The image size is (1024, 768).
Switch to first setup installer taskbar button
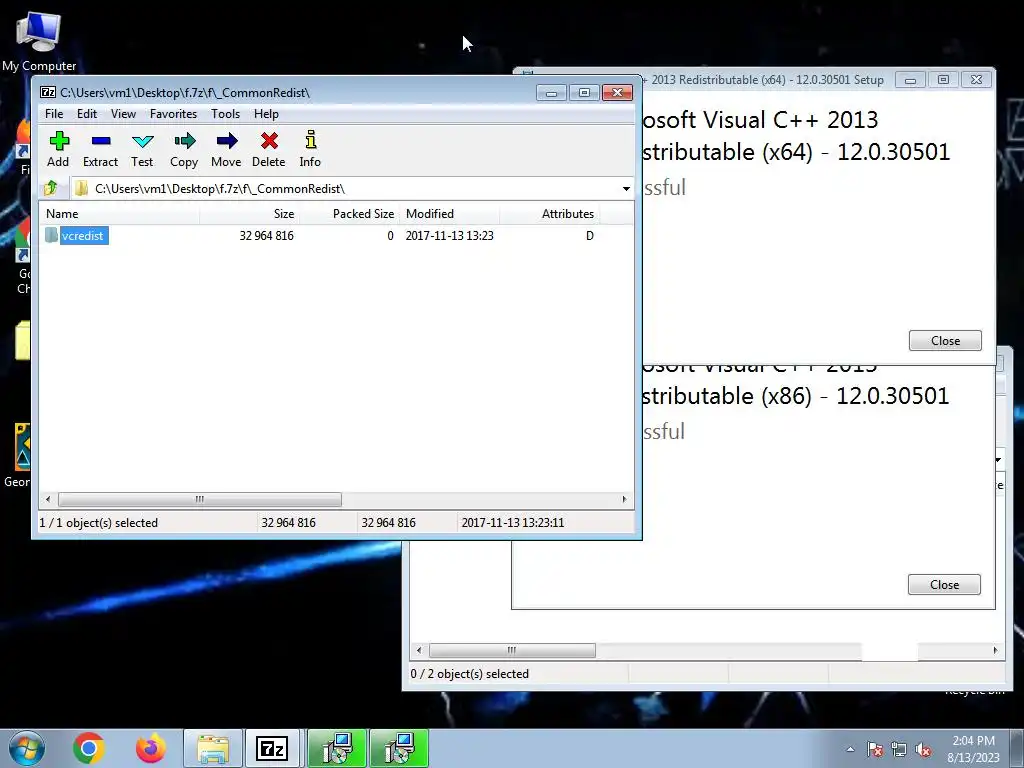click(337, 748)
